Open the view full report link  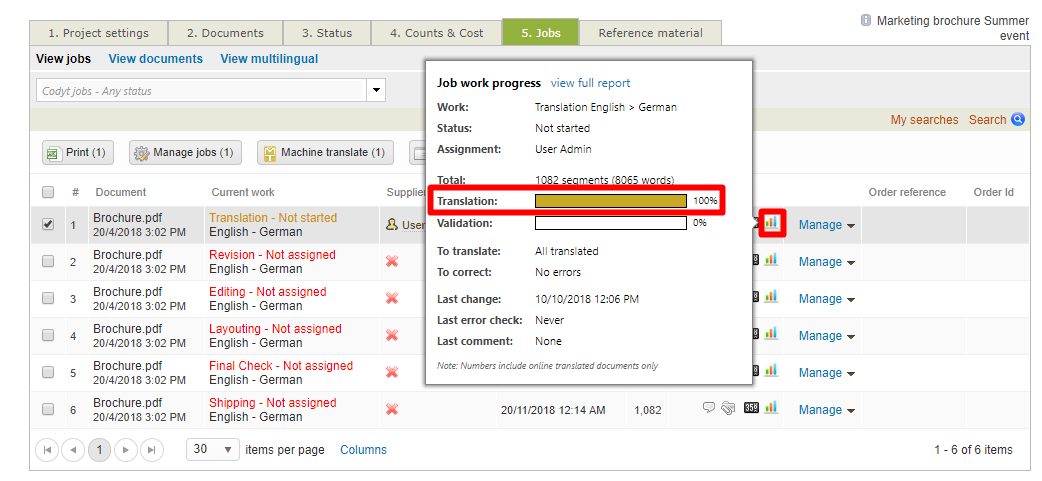tap(590, 83)
